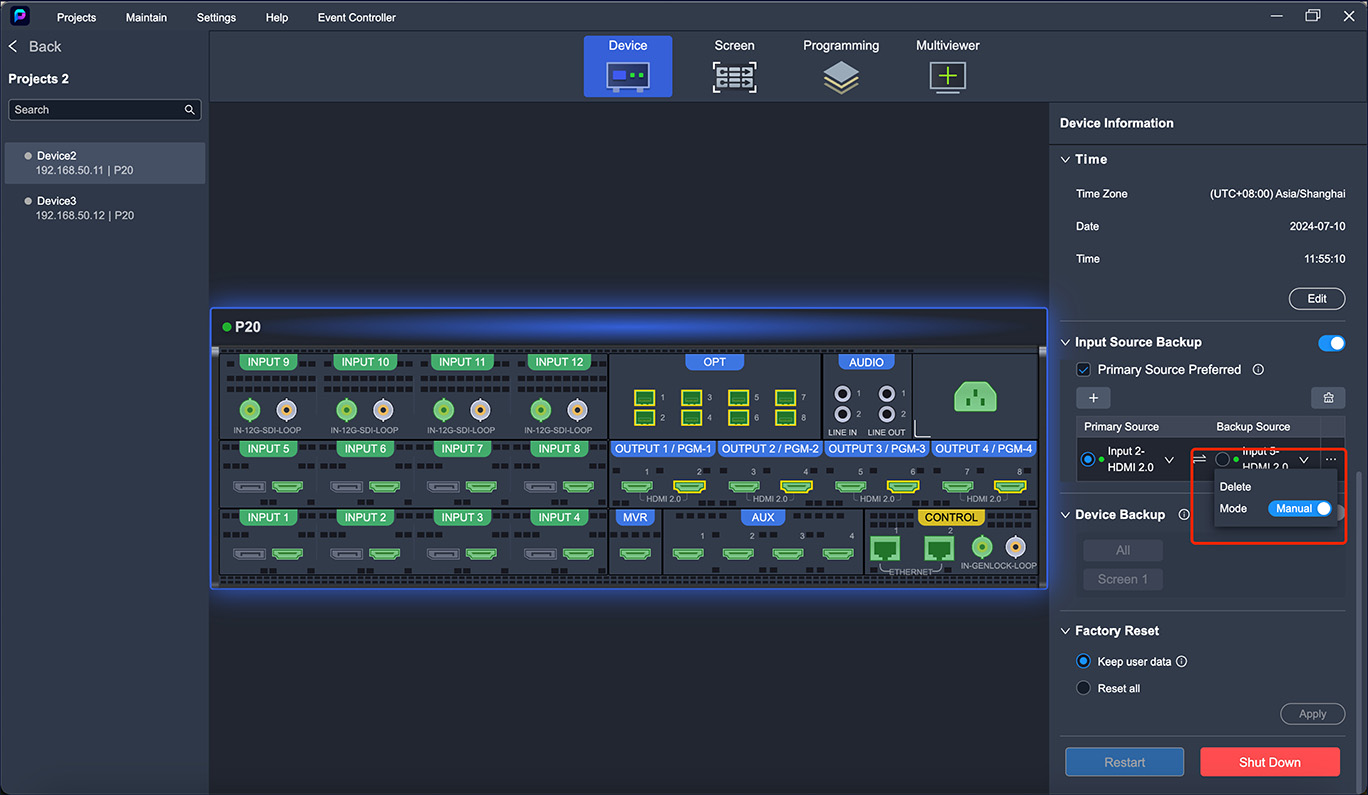Select OPT port 1

[644, 398]
